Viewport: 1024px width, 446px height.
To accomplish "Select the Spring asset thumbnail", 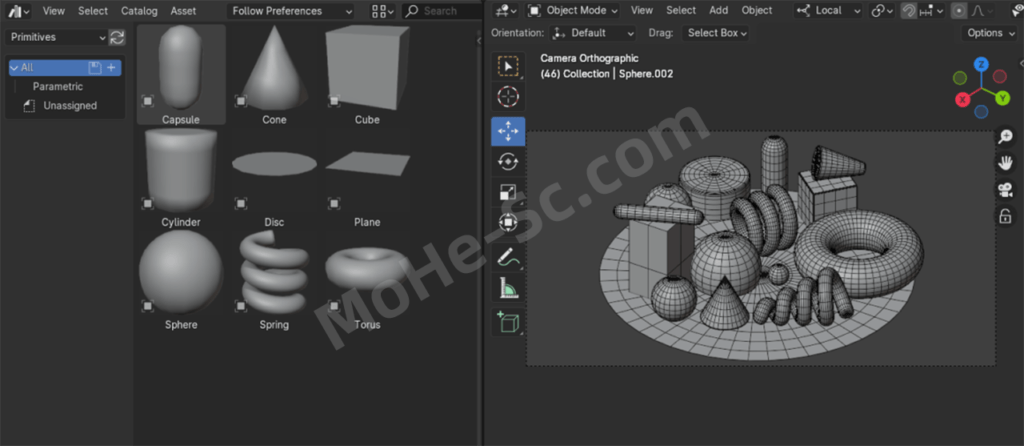I will [x=274, y=272].
